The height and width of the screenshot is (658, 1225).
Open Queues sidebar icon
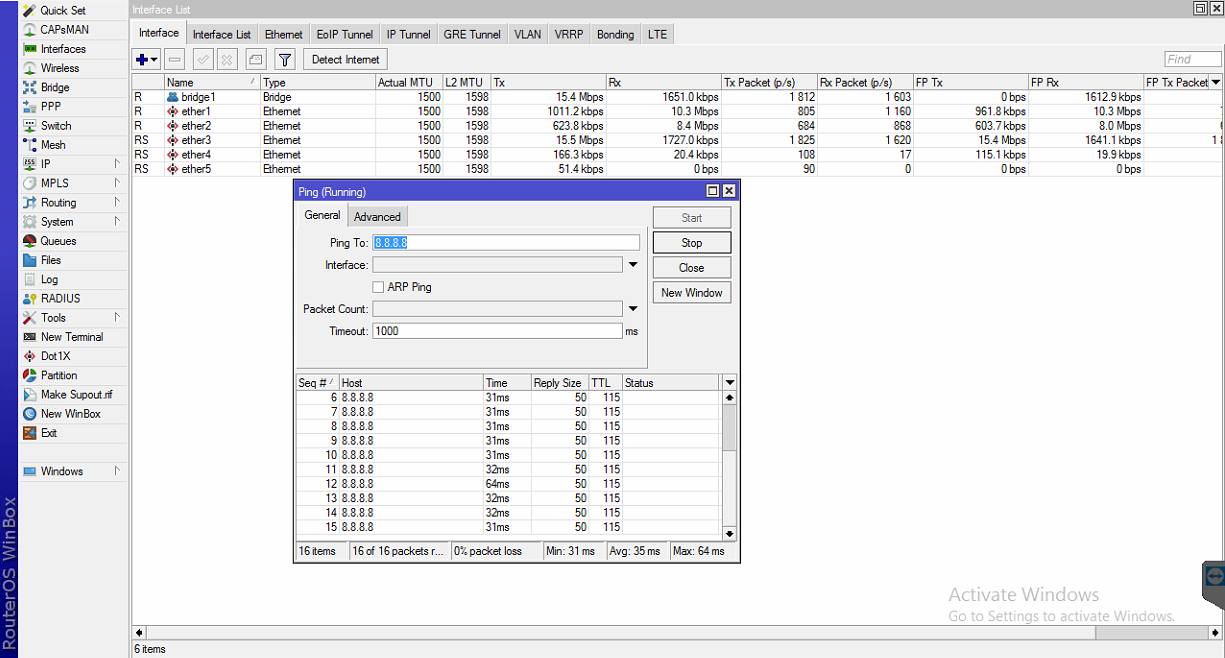click(30, 241)
